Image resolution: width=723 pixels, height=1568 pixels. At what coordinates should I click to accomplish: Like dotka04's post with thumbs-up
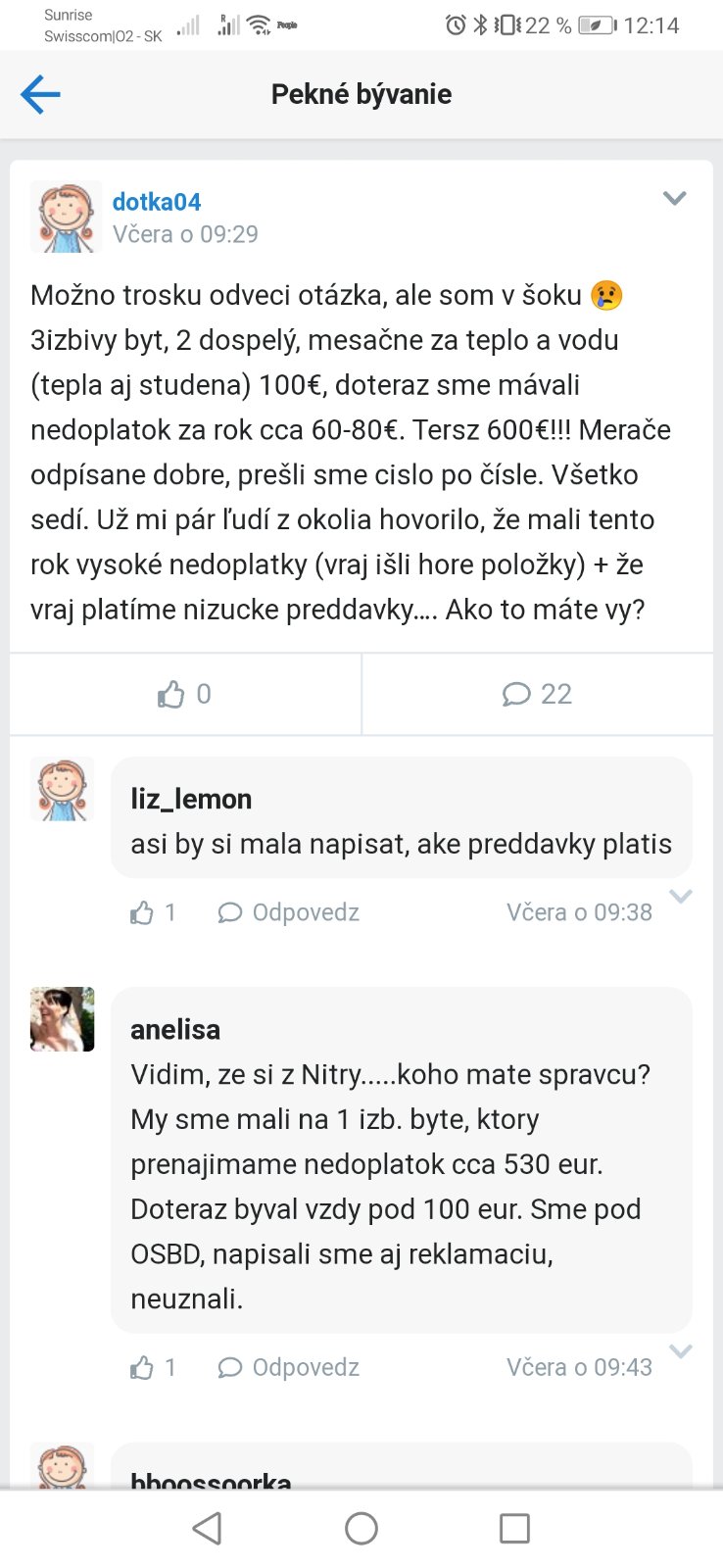[x=171, y=695]
